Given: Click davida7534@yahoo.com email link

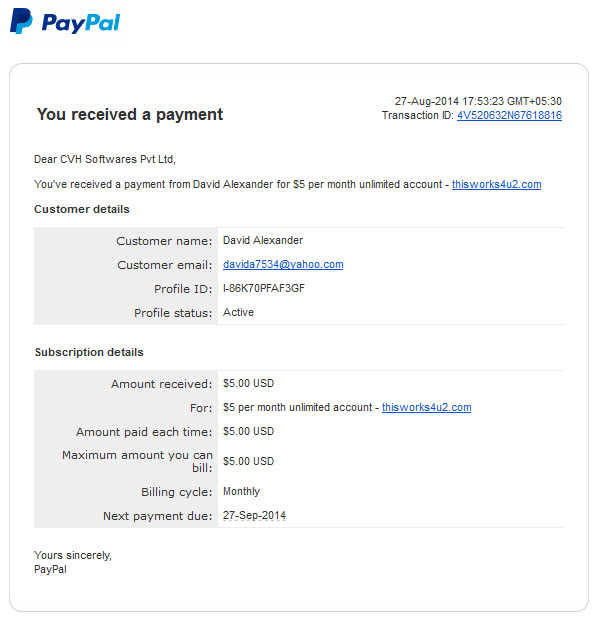Looking at the screenshot, I should click(283, 264).
